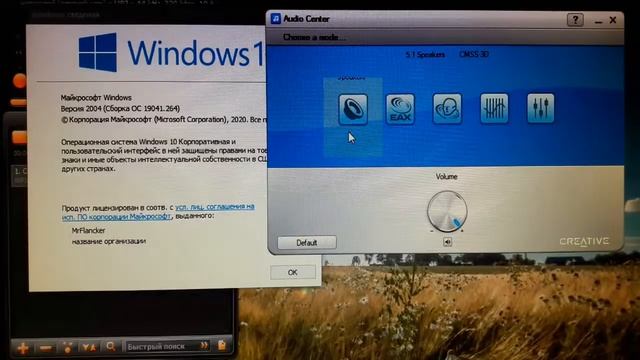Toggle mute icon below the Volume knob
This screenshot has width=640, height=360.
tap(447, 242)
